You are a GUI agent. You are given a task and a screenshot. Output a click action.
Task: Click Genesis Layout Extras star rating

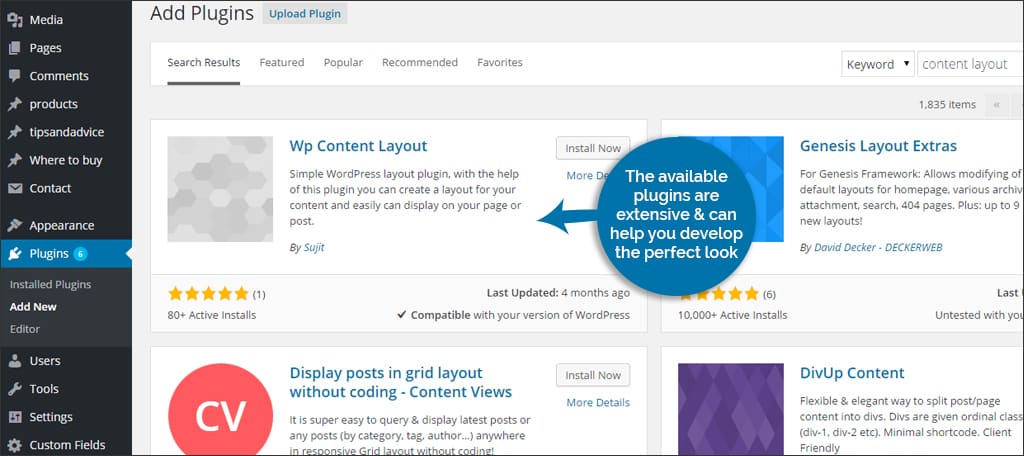(720, 293)
